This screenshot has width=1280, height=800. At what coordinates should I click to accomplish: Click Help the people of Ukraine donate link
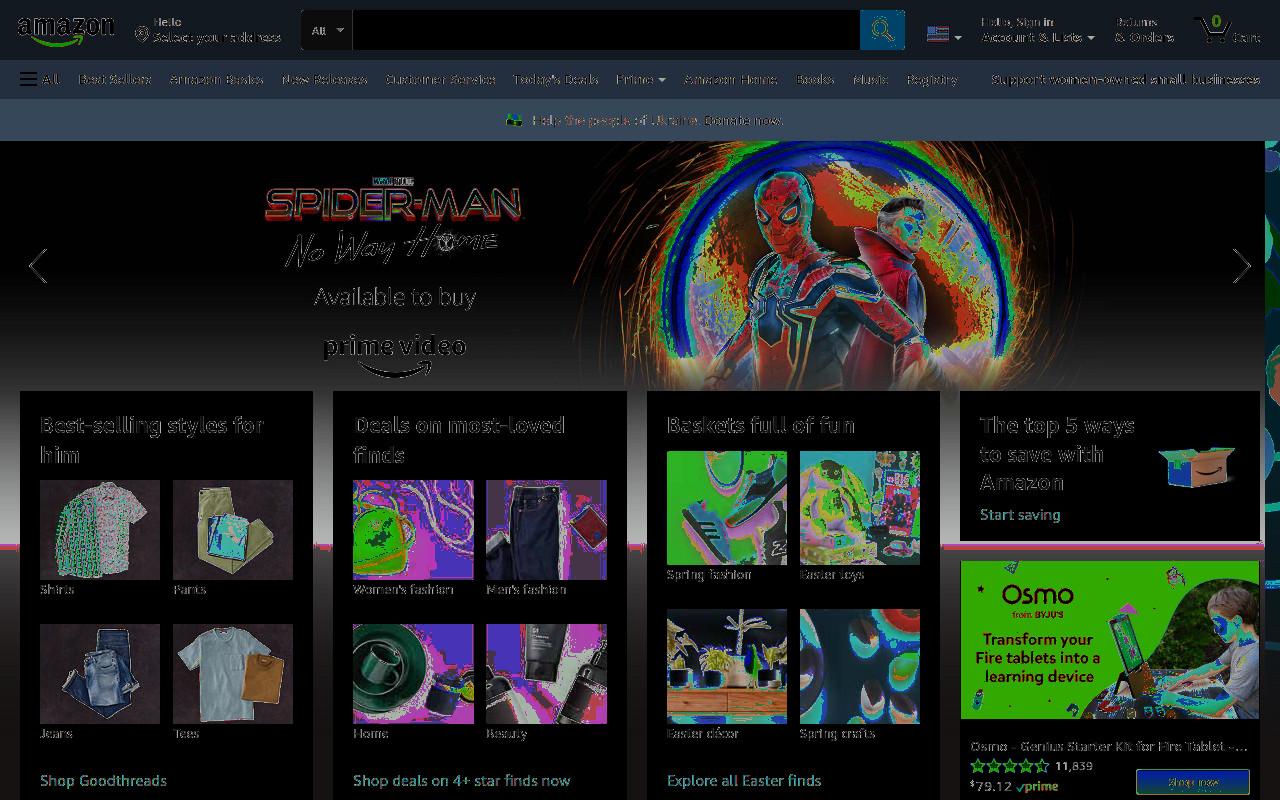pyautogui.click(x=657, y=120)
